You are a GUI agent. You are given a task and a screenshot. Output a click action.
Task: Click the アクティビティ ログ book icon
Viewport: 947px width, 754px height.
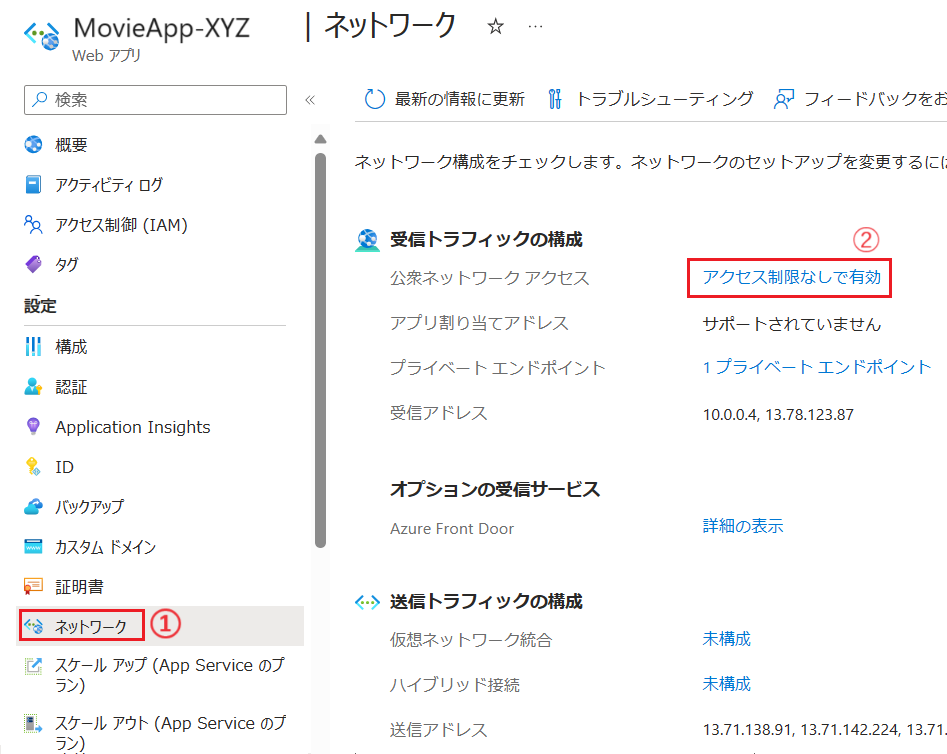point(33,184)
